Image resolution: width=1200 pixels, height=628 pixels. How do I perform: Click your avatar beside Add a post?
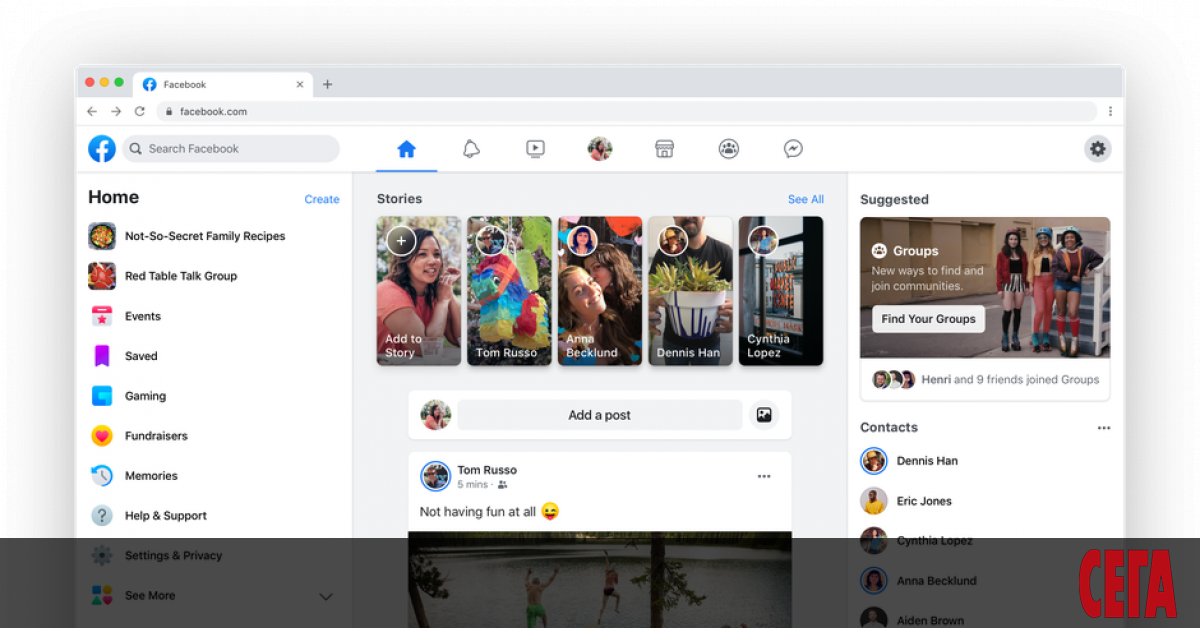coord(435,415)
